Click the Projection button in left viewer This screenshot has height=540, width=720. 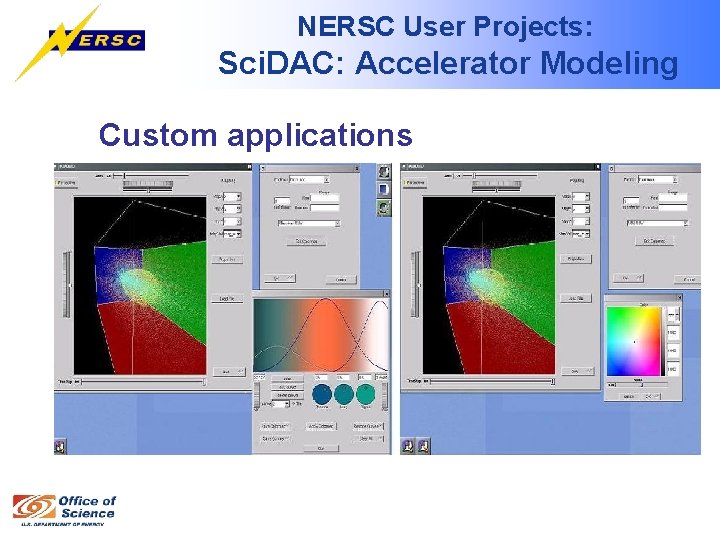(227, 259)
